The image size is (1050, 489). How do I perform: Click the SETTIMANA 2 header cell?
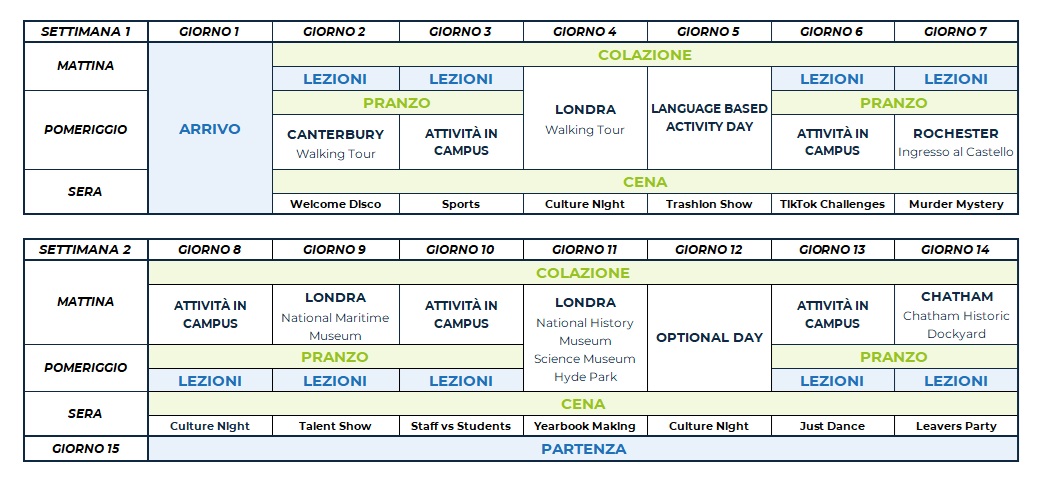(x=86, y=249)
